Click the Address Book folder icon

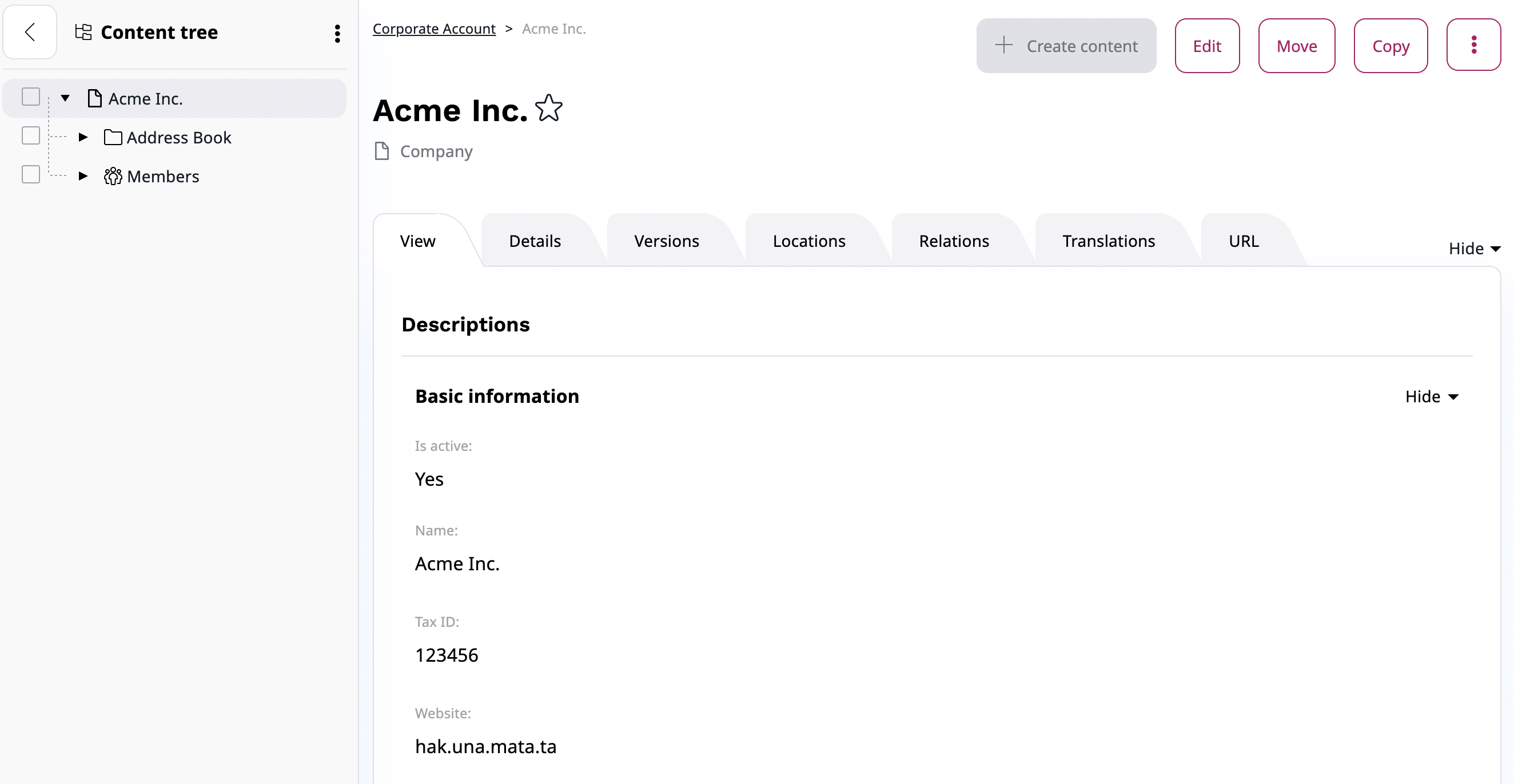click(112, 137)
